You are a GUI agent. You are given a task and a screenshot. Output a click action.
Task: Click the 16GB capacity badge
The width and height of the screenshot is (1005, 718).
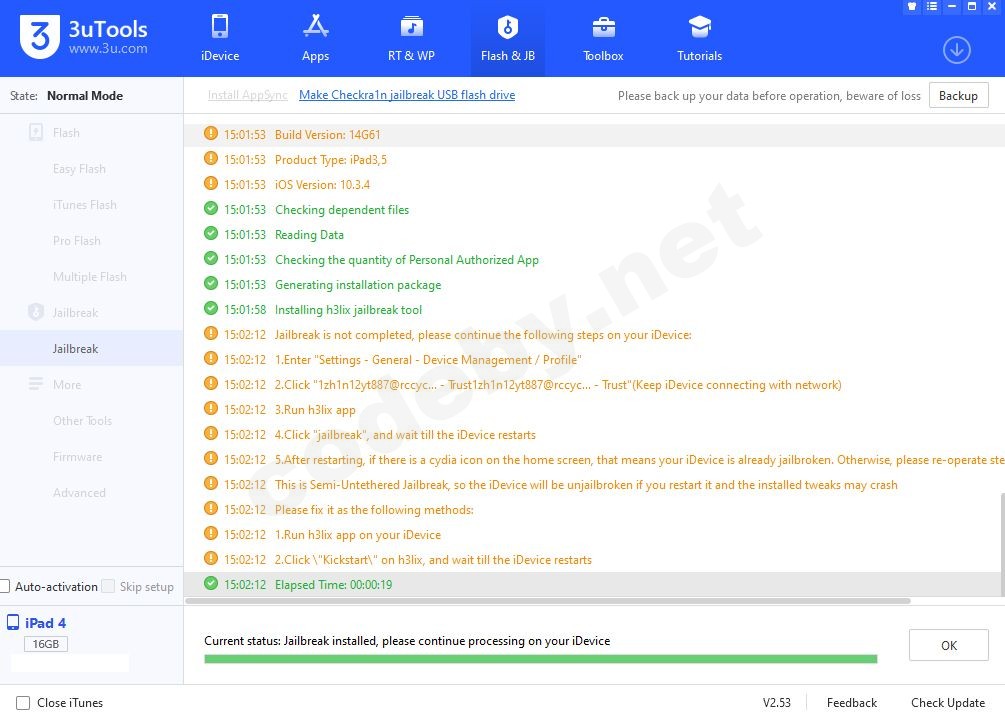click(x=46, y=644)
